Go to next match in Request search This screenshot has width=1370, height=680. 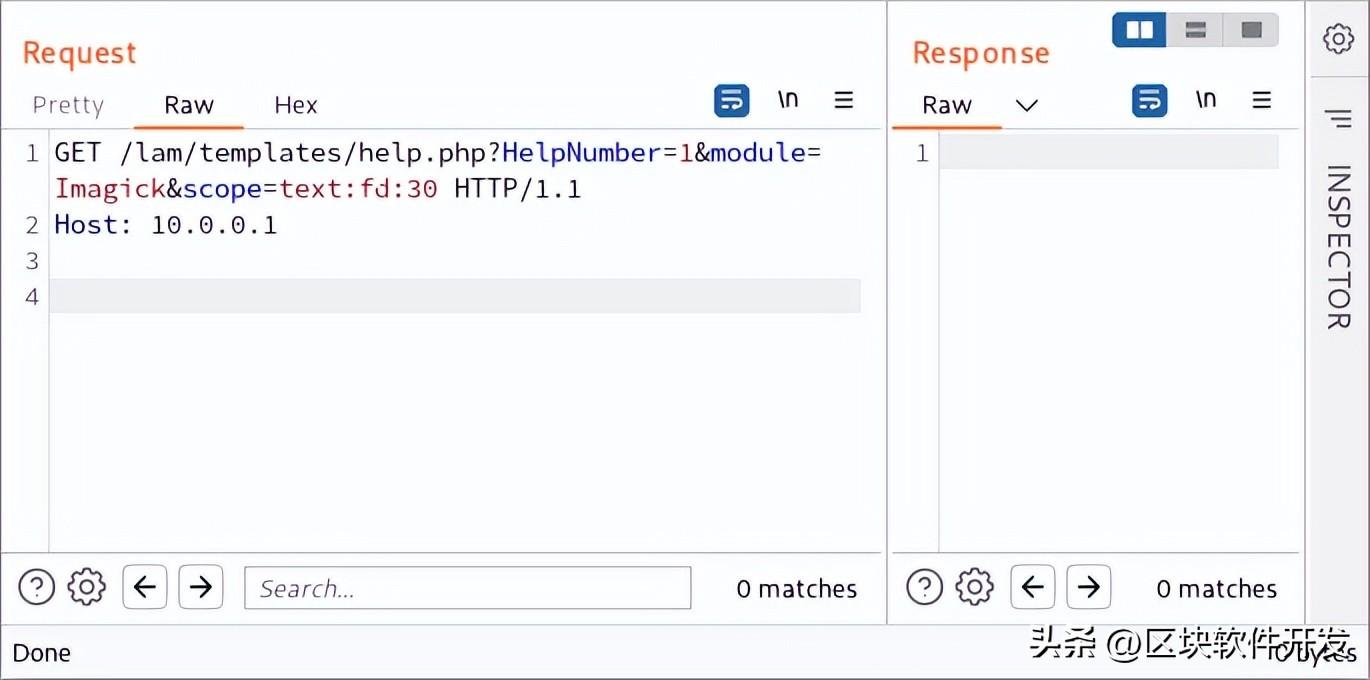click(201, 587)
